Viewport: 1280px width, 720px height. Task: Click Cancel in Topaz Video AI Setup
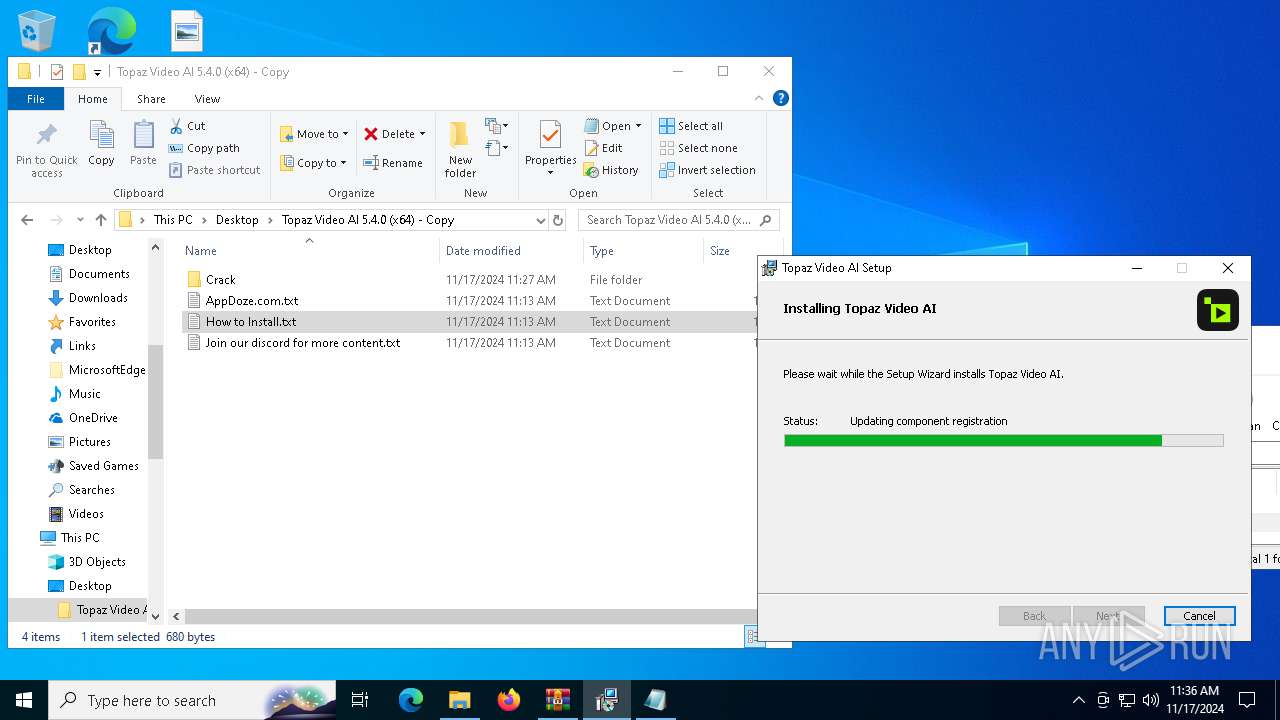(x=1199, y=616)
